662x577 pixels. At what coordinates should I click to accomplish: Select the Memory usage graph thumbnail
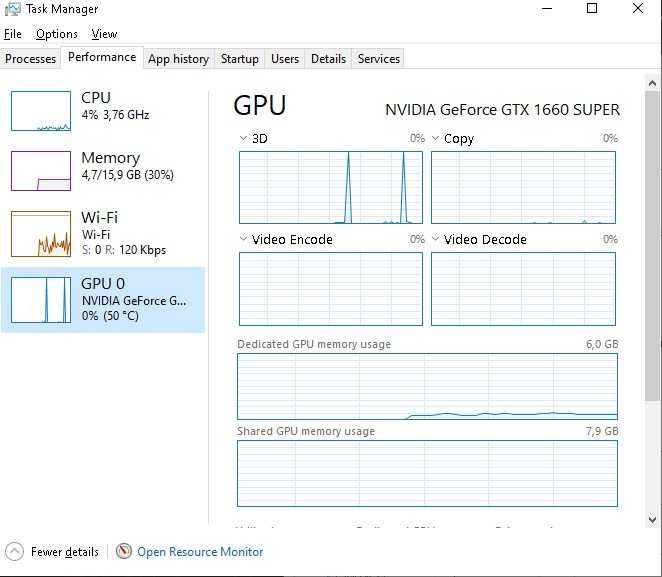point(41,171)
